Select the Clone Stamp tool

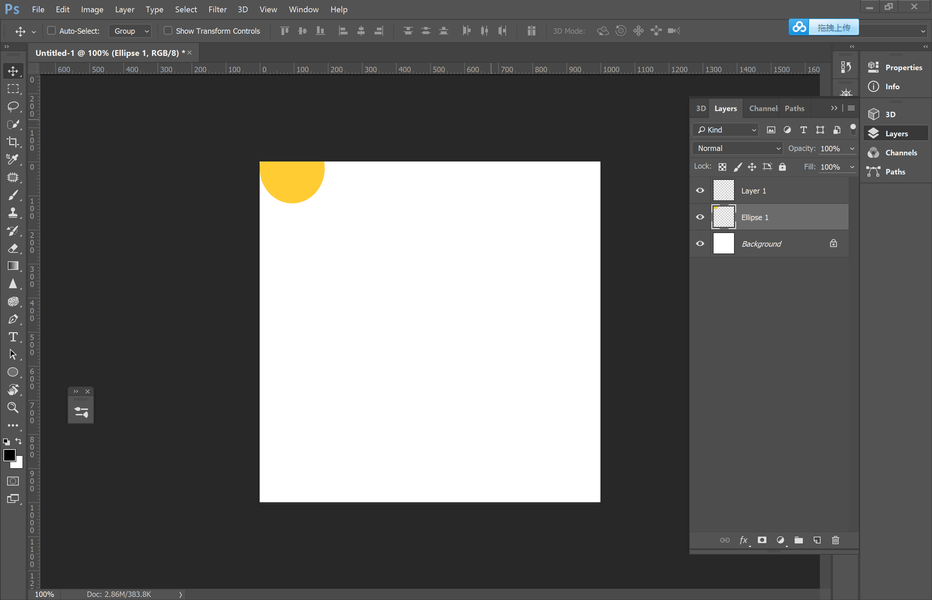click(x=12, y=213)
